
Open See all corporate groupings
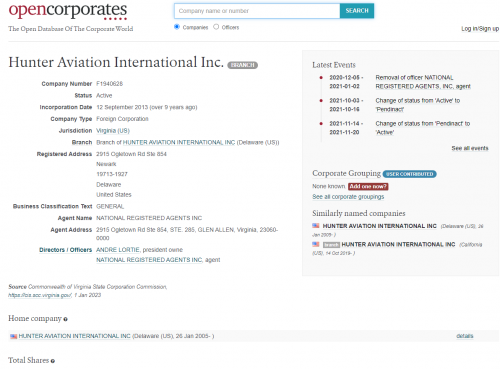(x=348, y=197)
